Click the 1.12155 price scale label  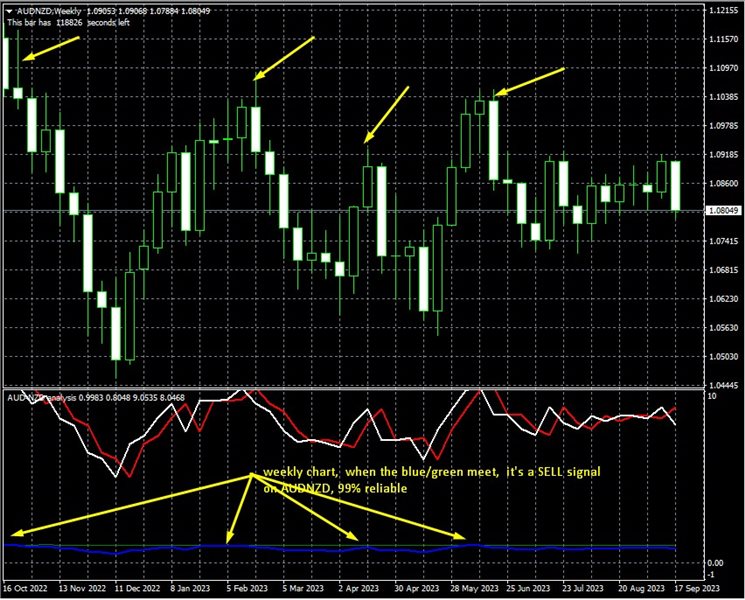[723, 10]
